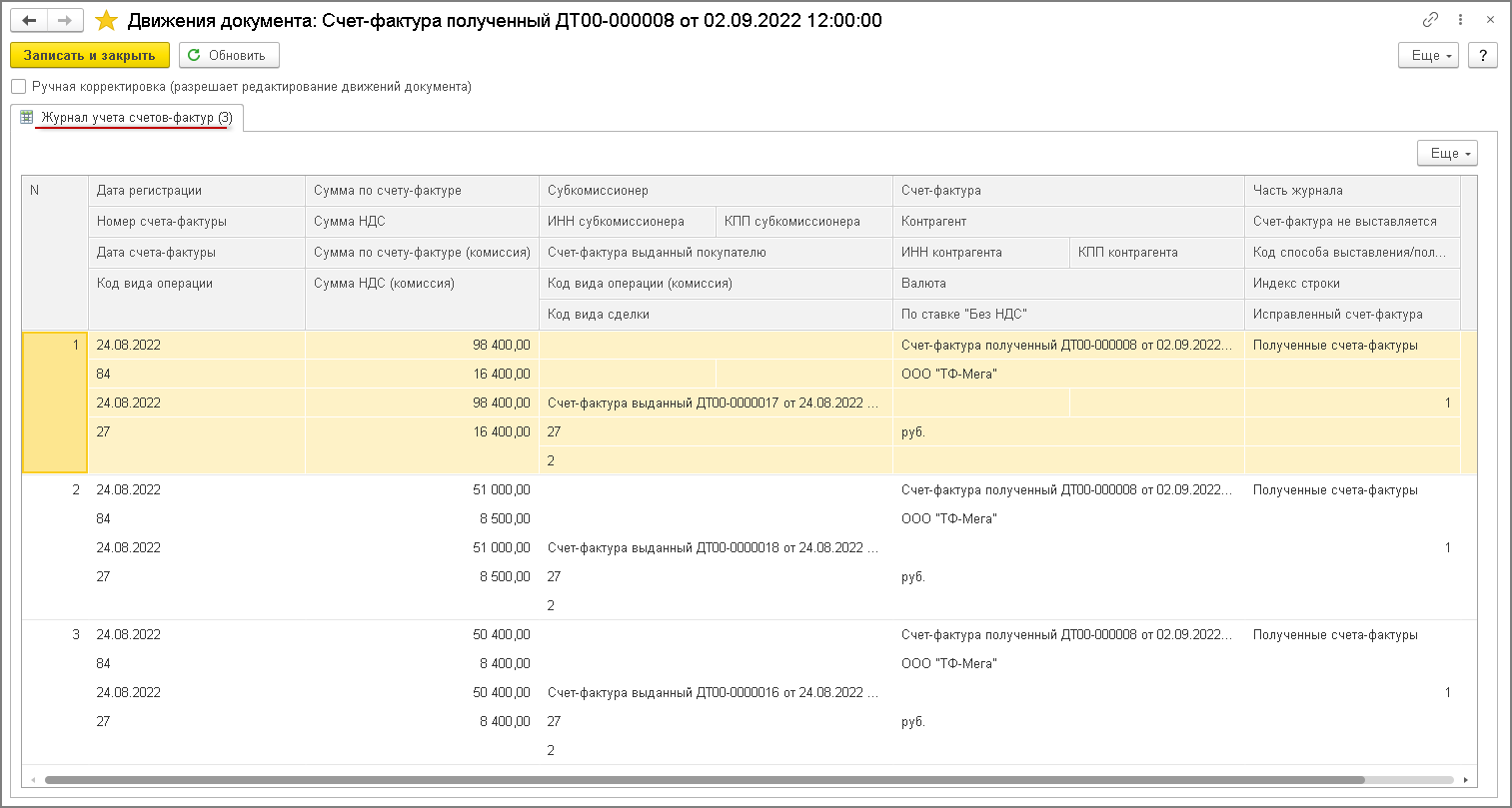The width and height of the screenshot is (1512, 808).
Task: Click horizontal scrollbar thumb
Action: 705,780
